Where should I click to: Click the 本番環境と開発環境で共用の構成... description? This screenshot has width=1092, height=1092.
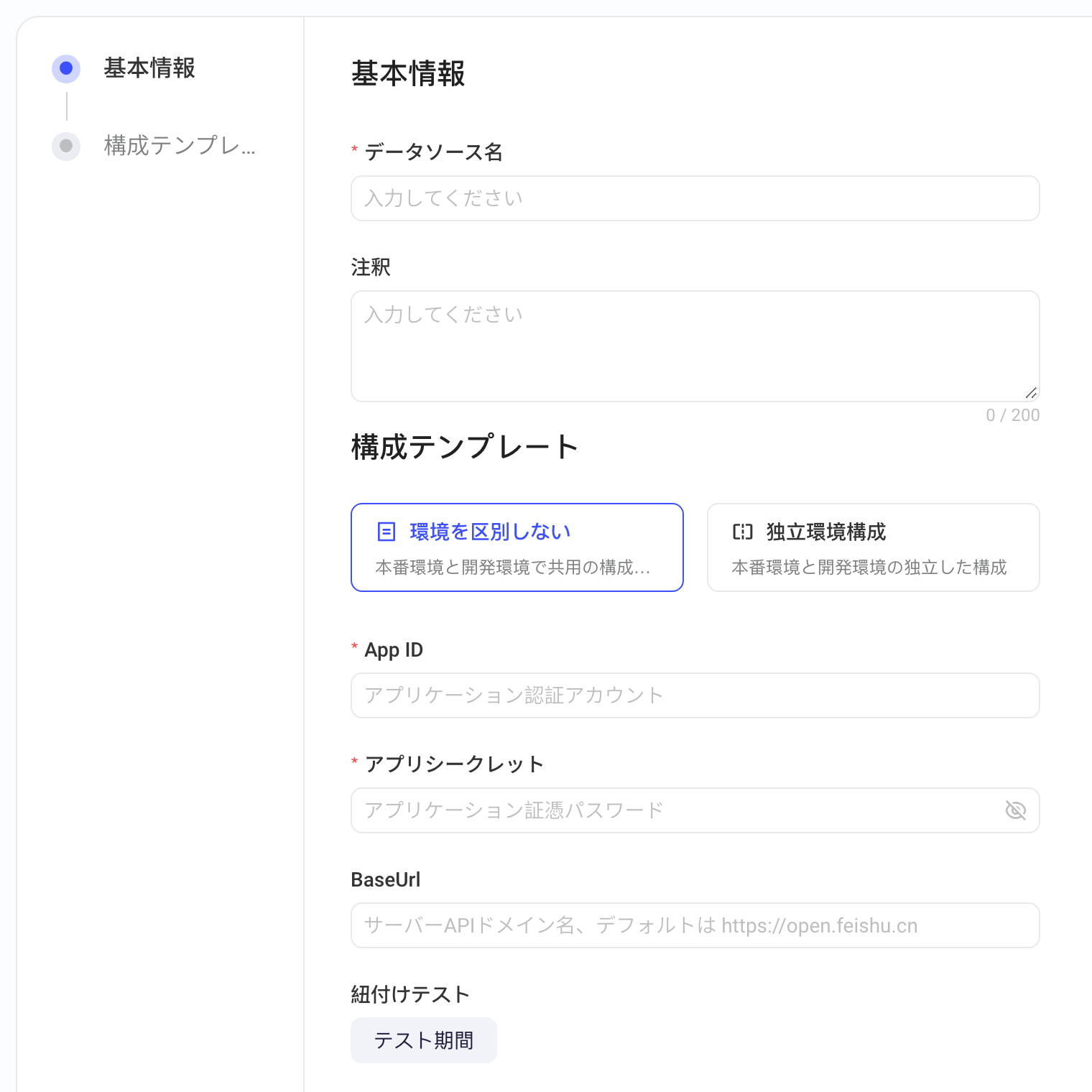[x=513, y=568]
